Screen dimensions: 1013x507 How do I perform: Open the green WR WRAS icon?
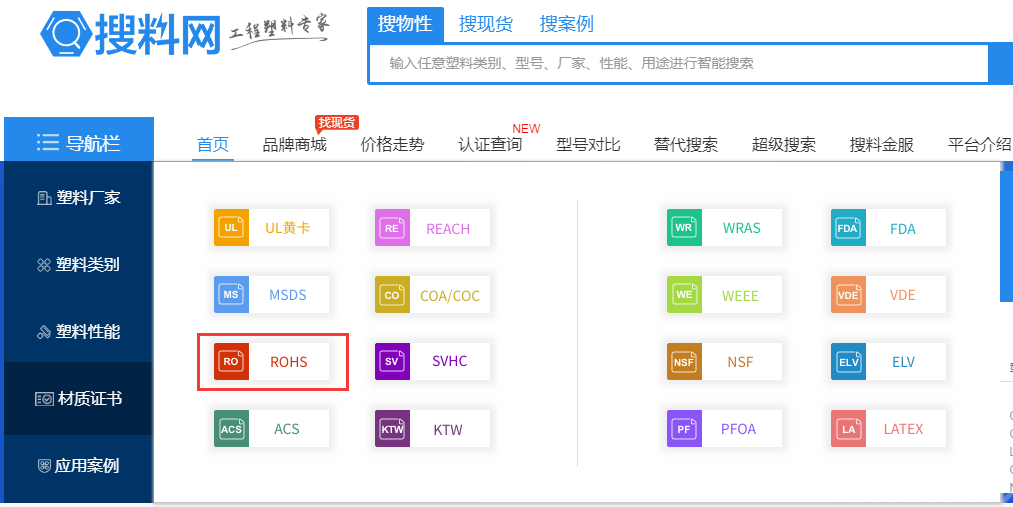coord(684,228)
